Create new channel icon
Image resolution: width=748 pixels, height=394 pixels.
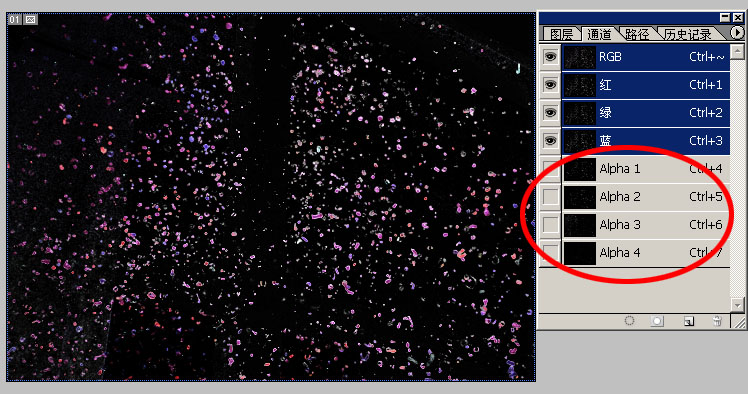[x=688, y=321]
